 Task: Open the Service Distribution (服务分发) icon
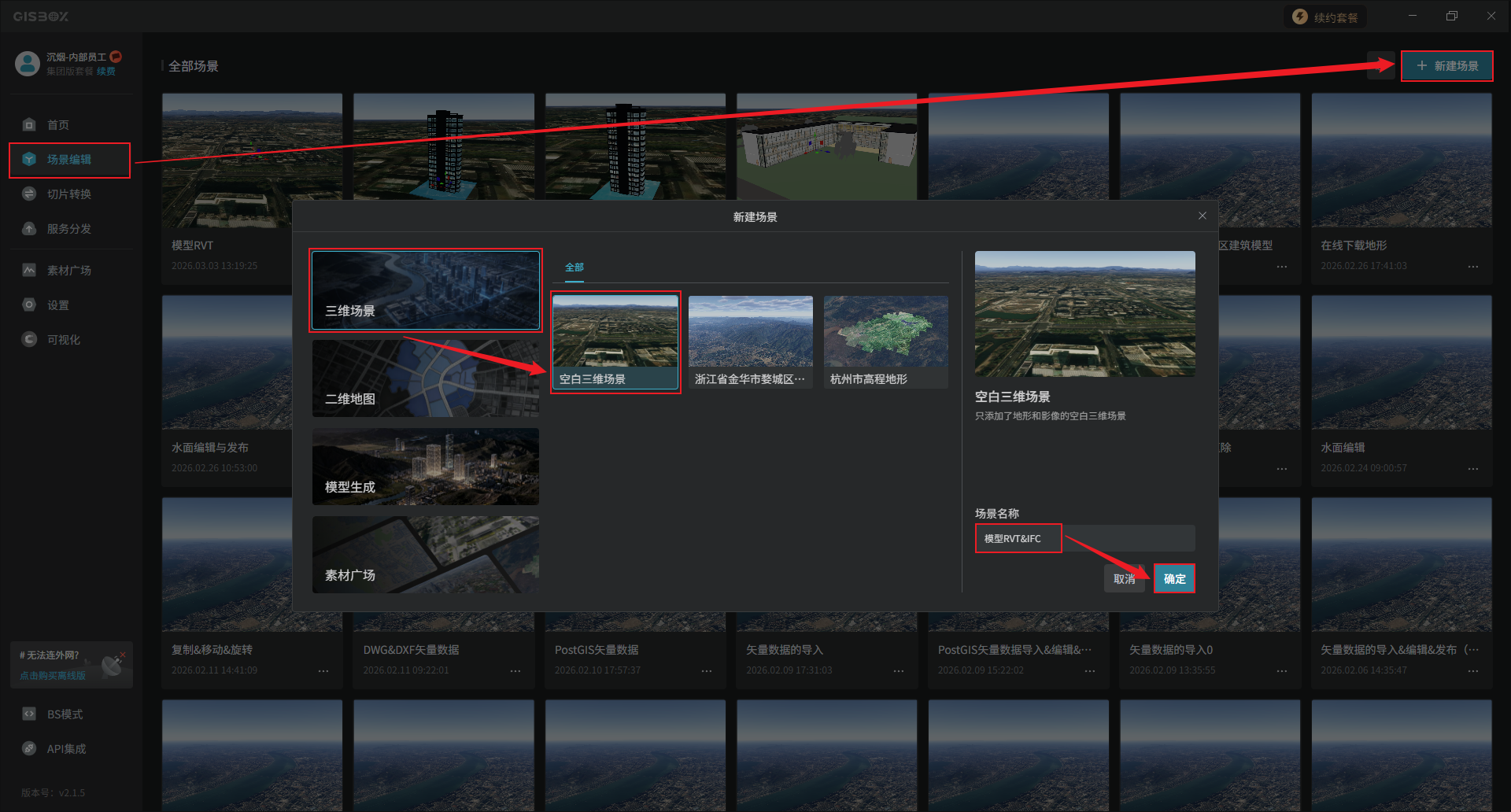coord(29,229)
